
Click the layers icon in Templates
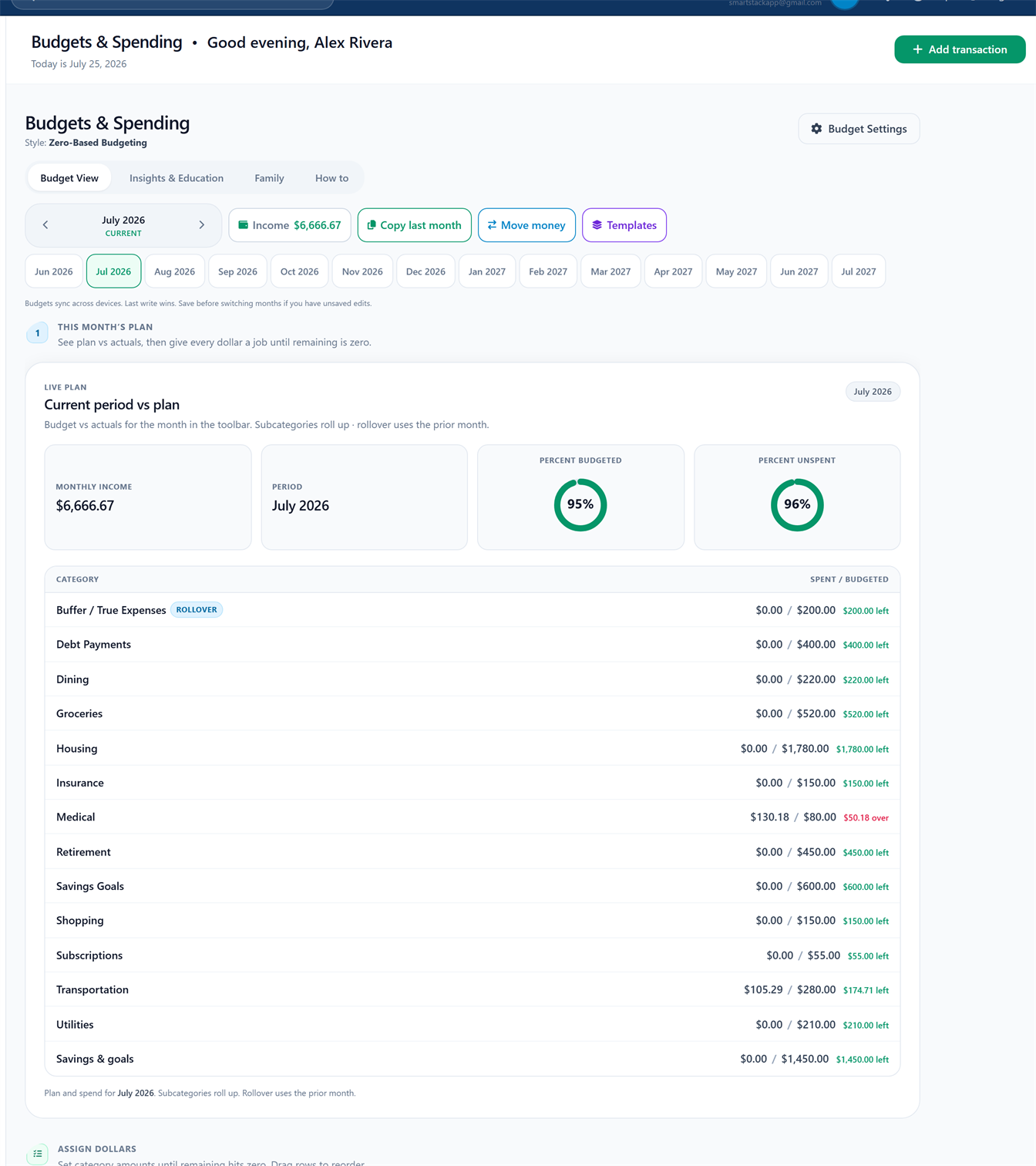click(x=597, y=225)
